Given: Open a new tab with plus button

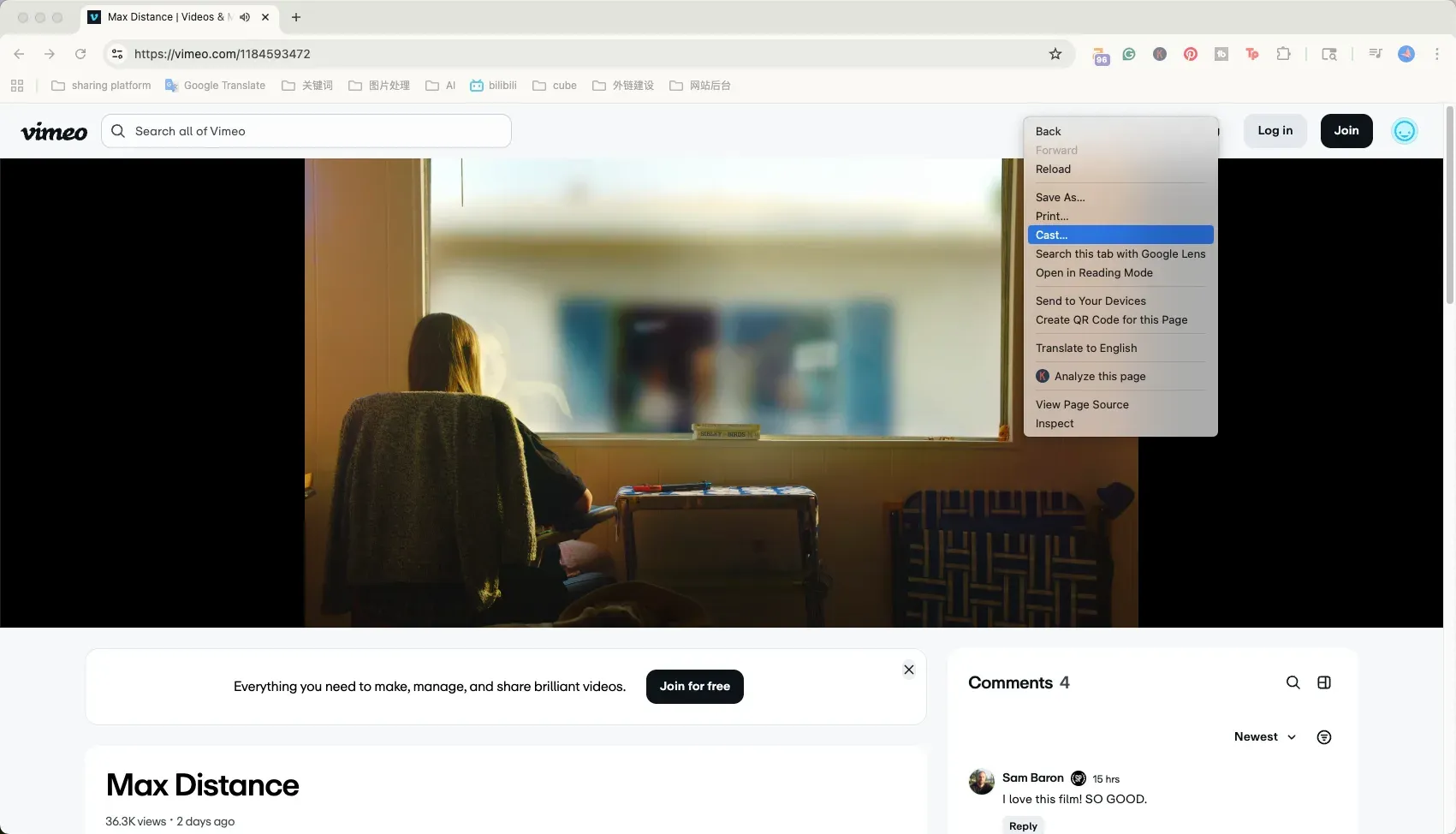Looking at the screenshot, I should tap(296, 17).
